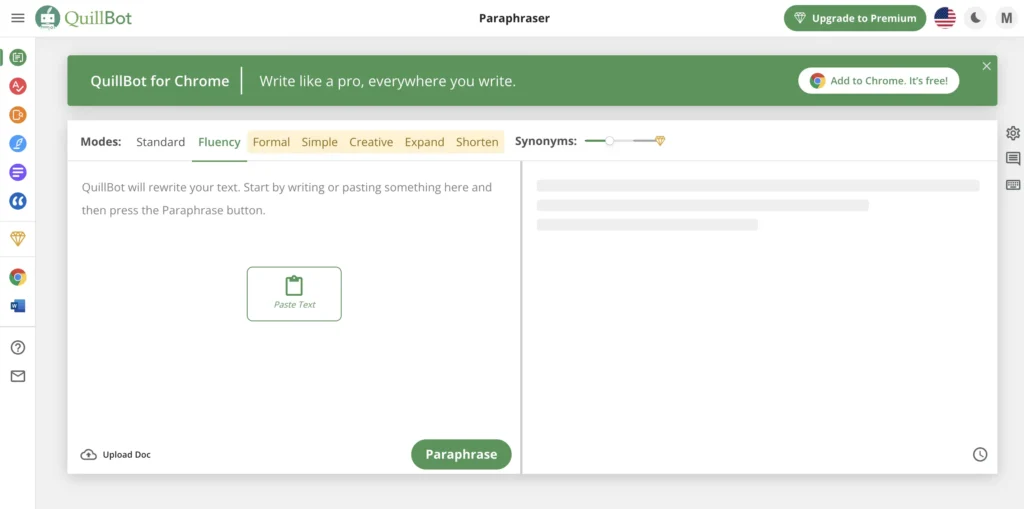Open the orange Plagiarism Checker sidebar icon
This screenshot has height=509, width=1024.
(18, 115)
